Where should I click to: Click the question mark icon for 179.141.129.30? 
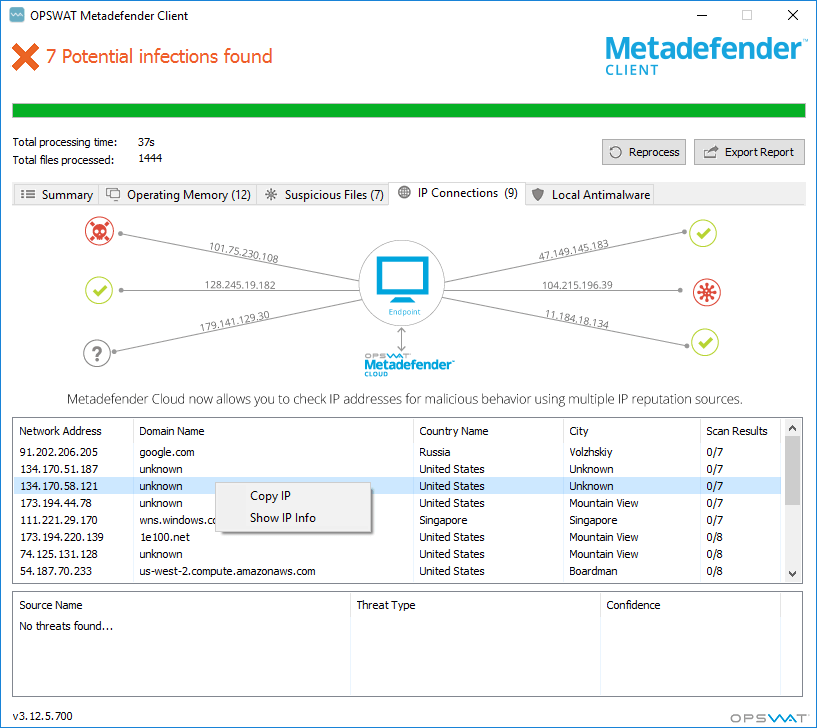97,353
